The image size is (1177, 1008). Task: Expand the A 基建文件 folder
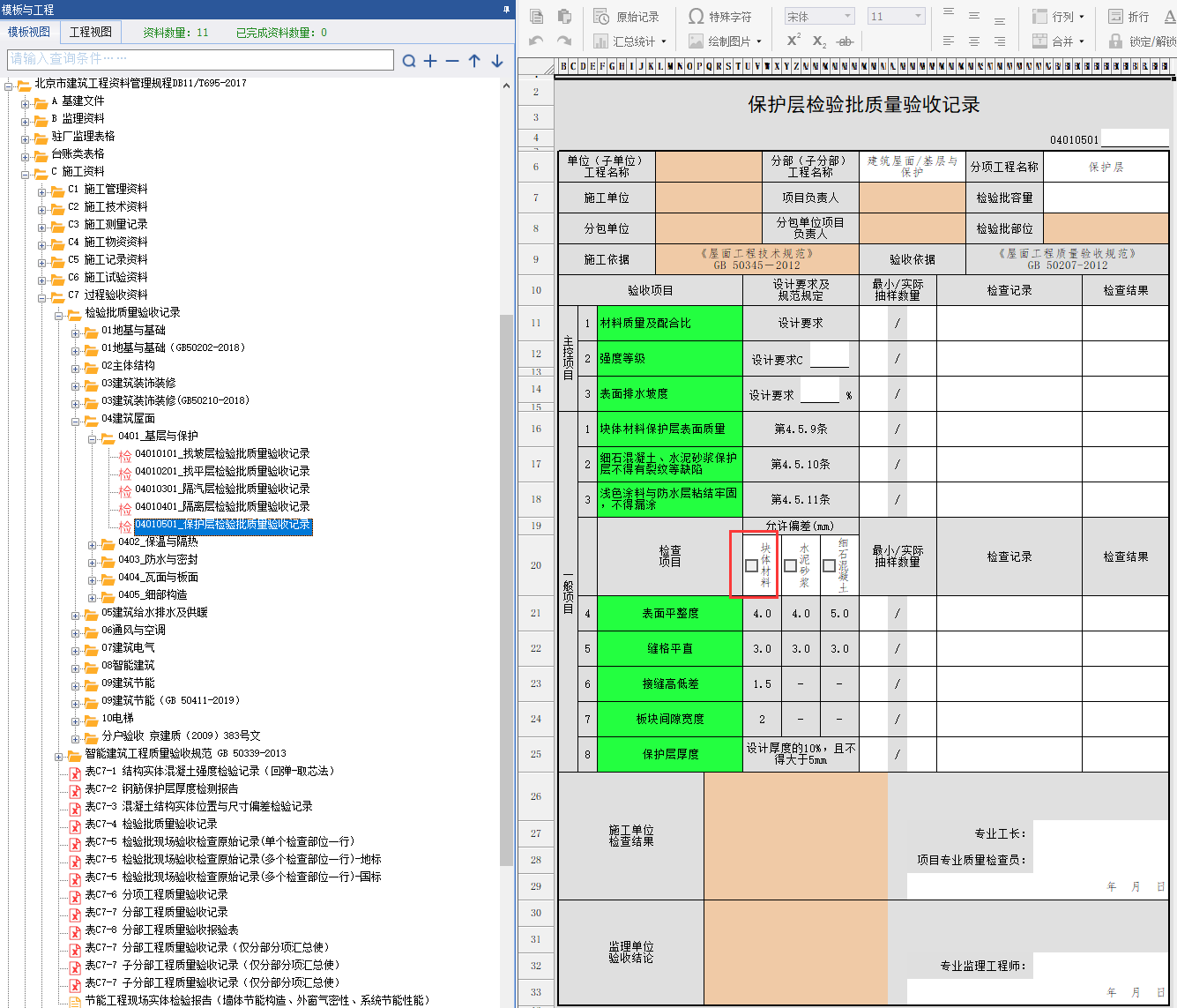point(25,104)
